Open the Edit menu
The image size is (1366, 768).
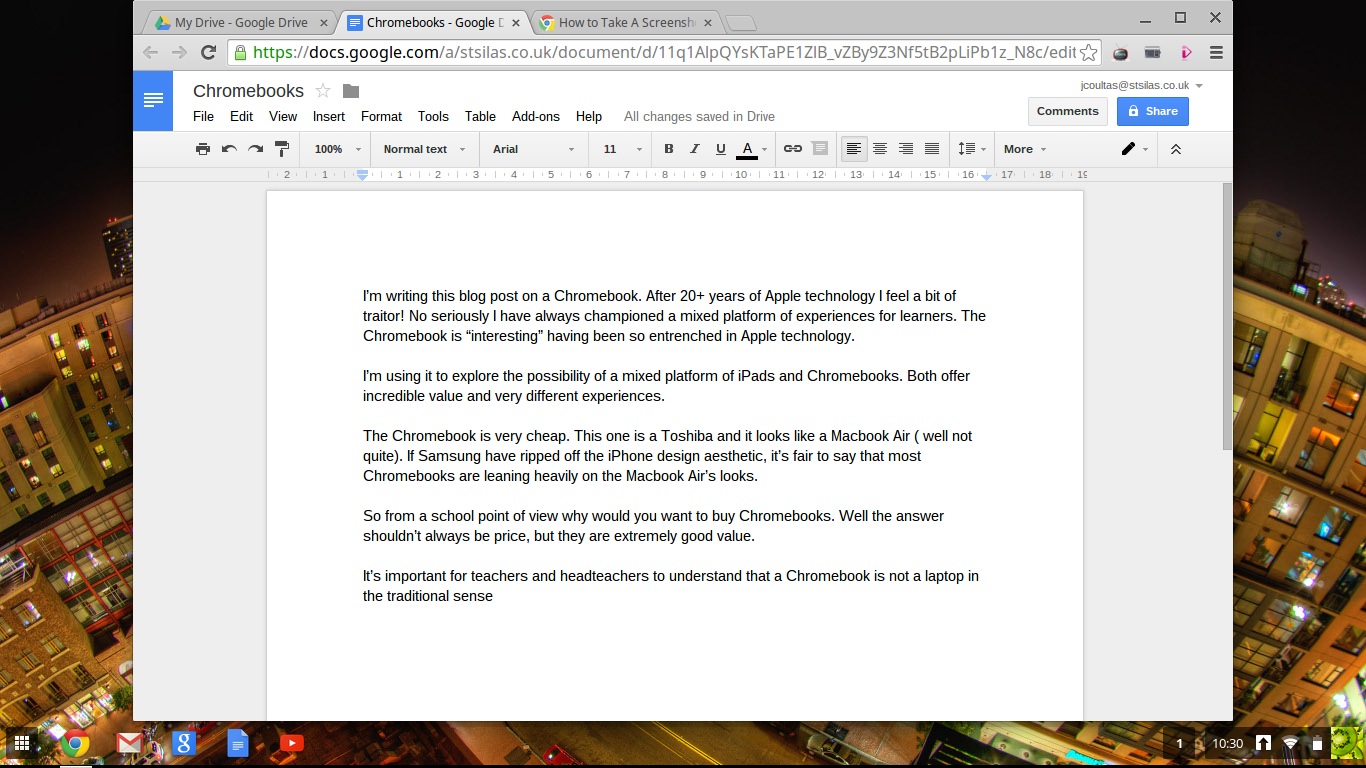(x=241, y=116)
